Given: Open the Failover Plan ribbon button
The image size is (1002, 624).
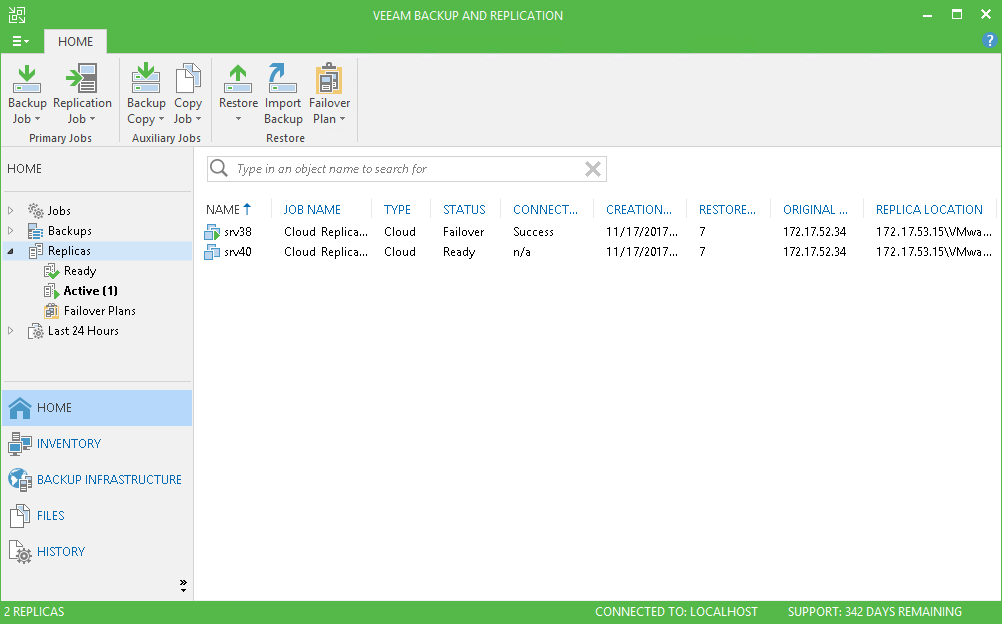Looking at the screenshot, I should click(329, 93).
